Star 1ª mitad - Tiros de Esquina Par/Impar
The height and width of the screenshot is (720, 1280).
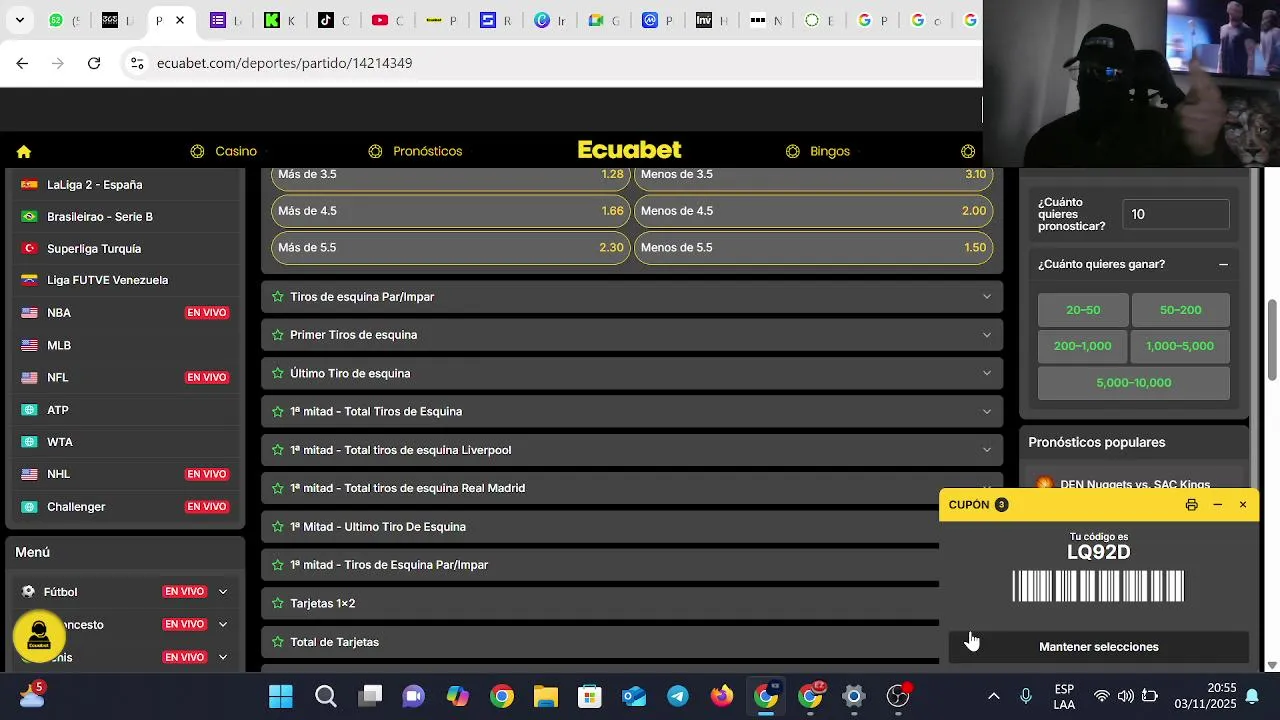(x=278, y=565)
